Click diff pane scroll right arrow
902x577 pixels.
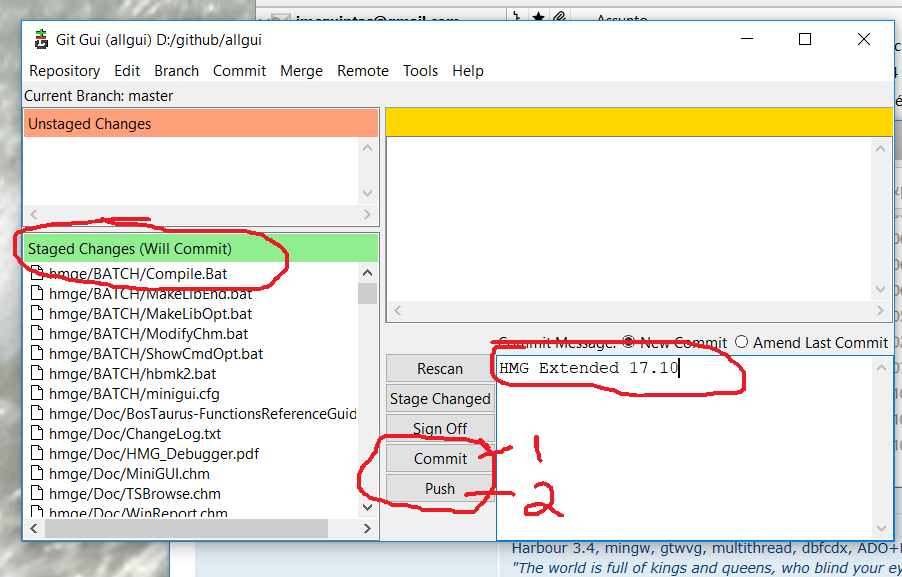(880, 311)
